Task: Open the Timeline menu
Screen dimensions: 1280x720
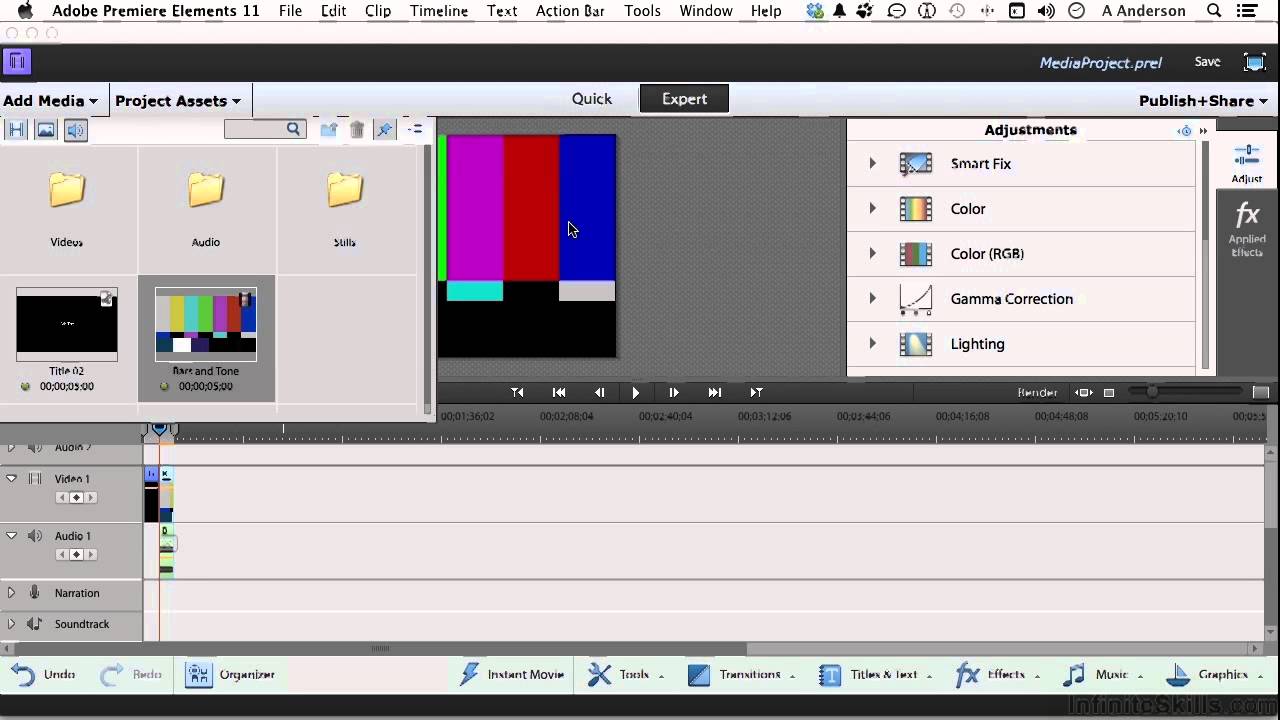Action: (439, 11)
